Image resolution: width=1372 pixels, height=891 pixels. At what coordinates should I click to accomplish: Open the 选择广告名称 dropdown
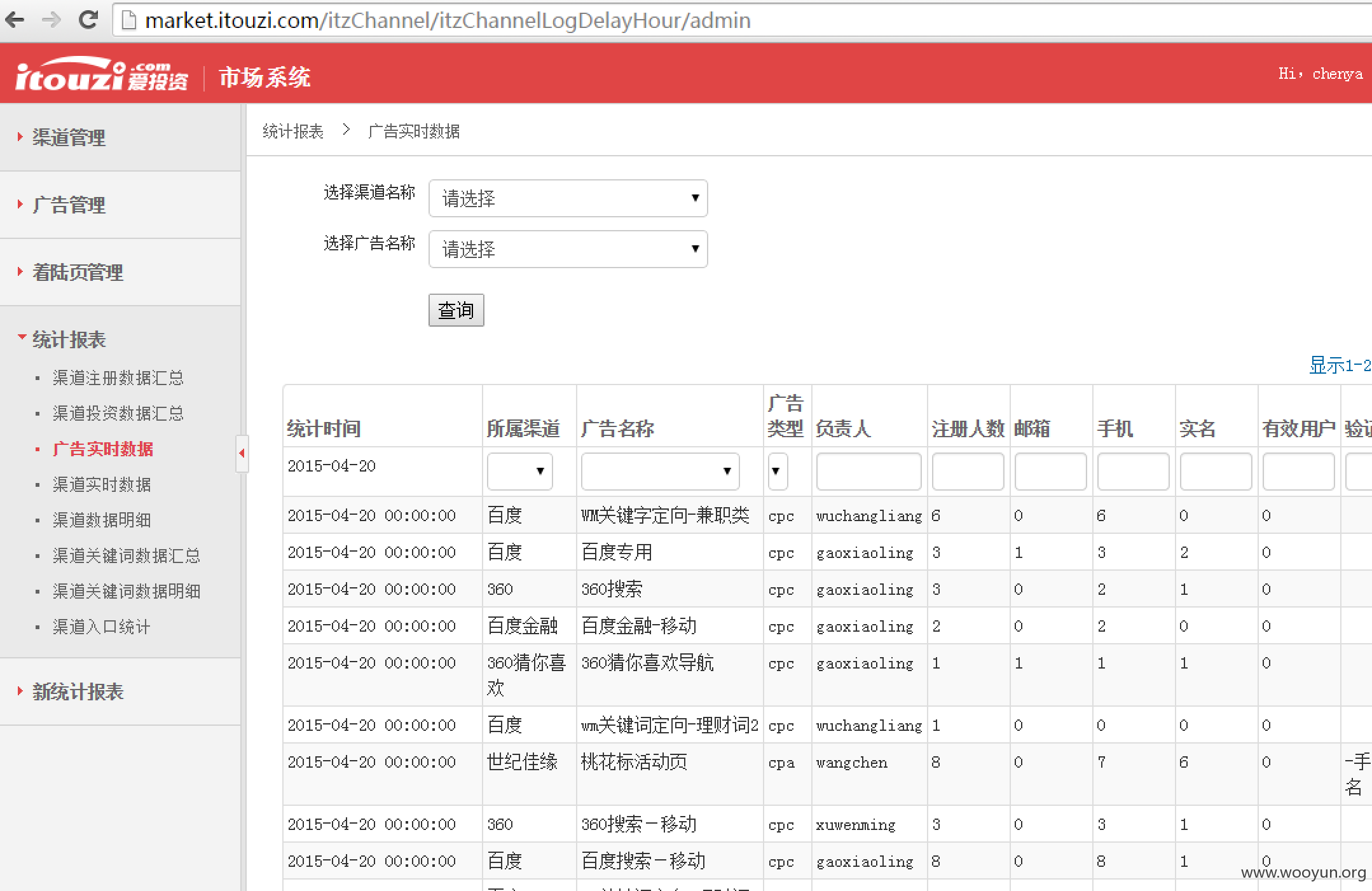pyautogui.click(x=568, y=249)
